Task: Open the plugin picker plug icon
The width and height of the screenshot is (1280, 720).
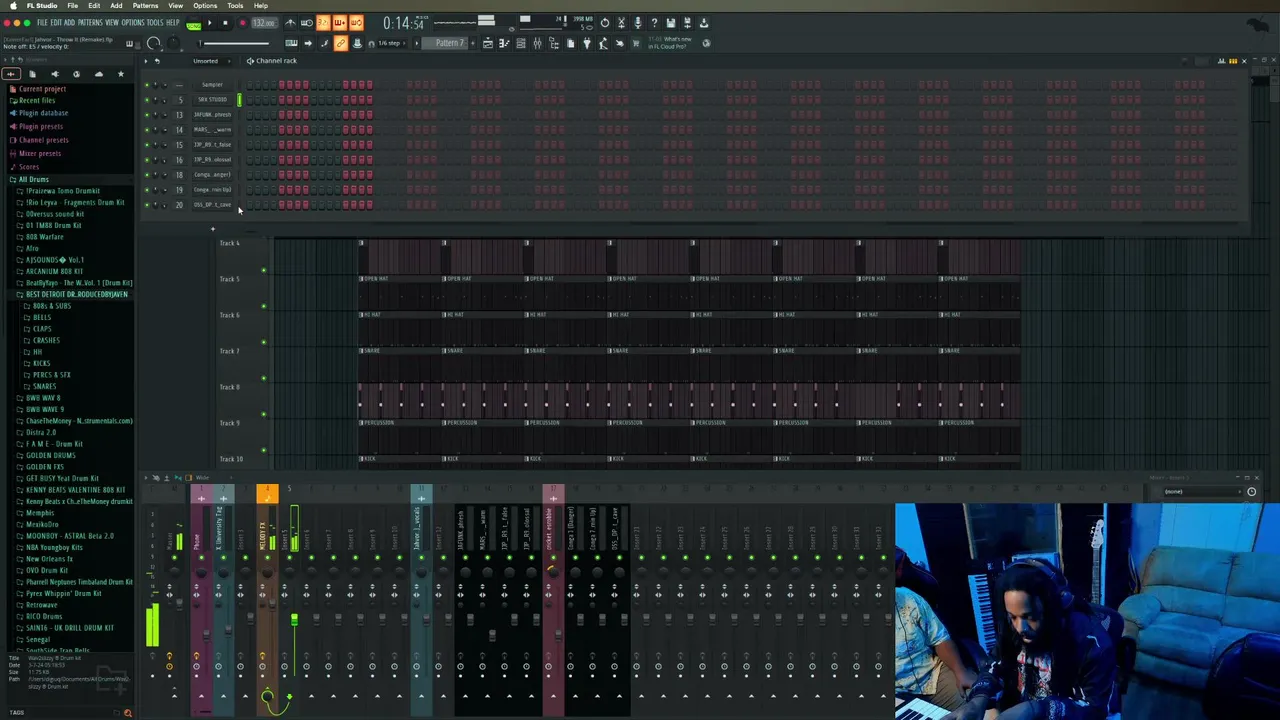Action: pyautogui.click(x=587, y=43)
